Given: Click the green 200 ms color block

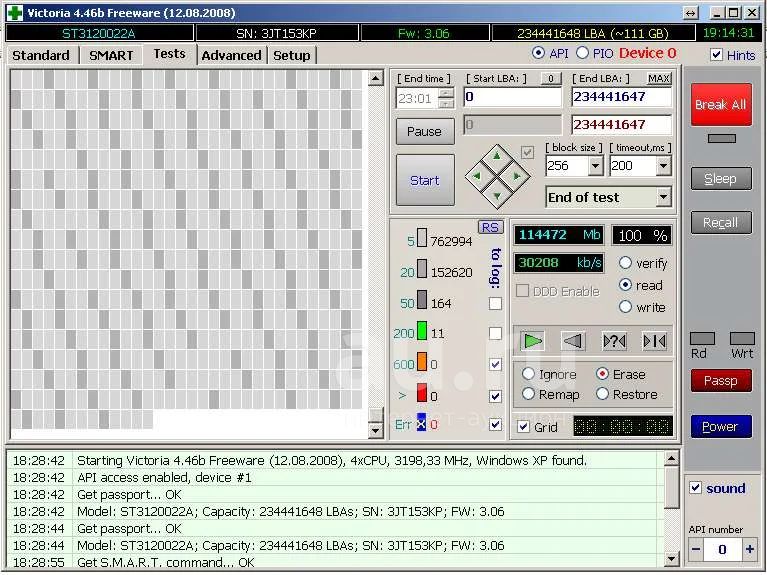Looking at the screenshot, I should coord(421,331).
